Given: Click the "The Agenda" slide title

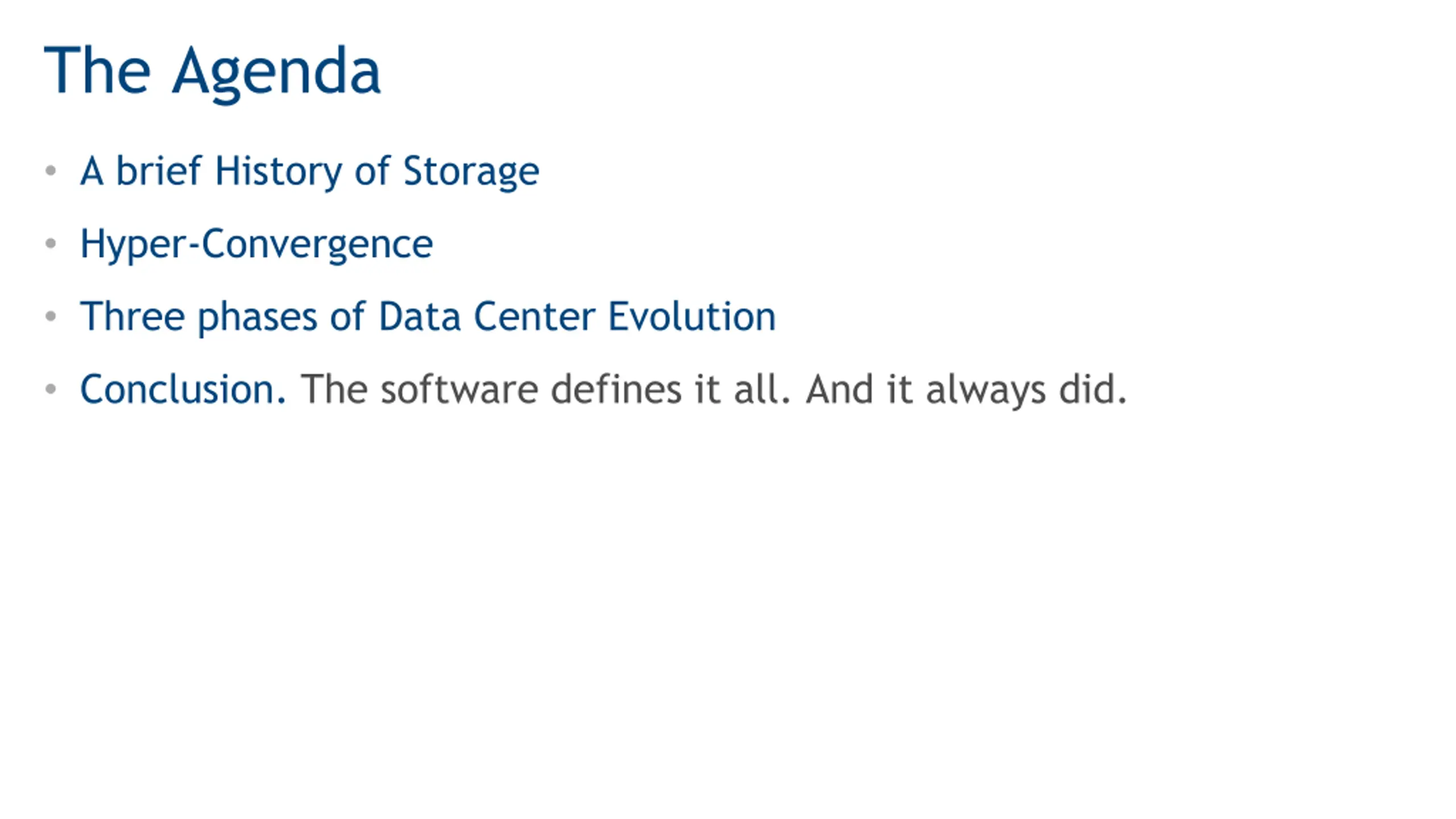Looking at the screenshot, I should click(212, 73).
